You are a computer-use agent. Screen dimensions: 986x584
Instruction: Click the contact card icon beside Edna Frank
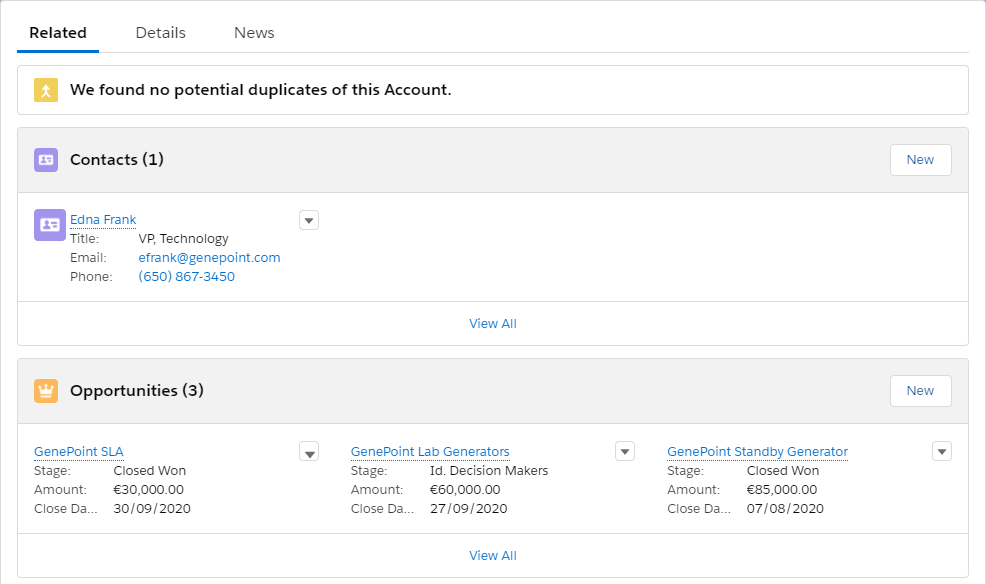49,225
